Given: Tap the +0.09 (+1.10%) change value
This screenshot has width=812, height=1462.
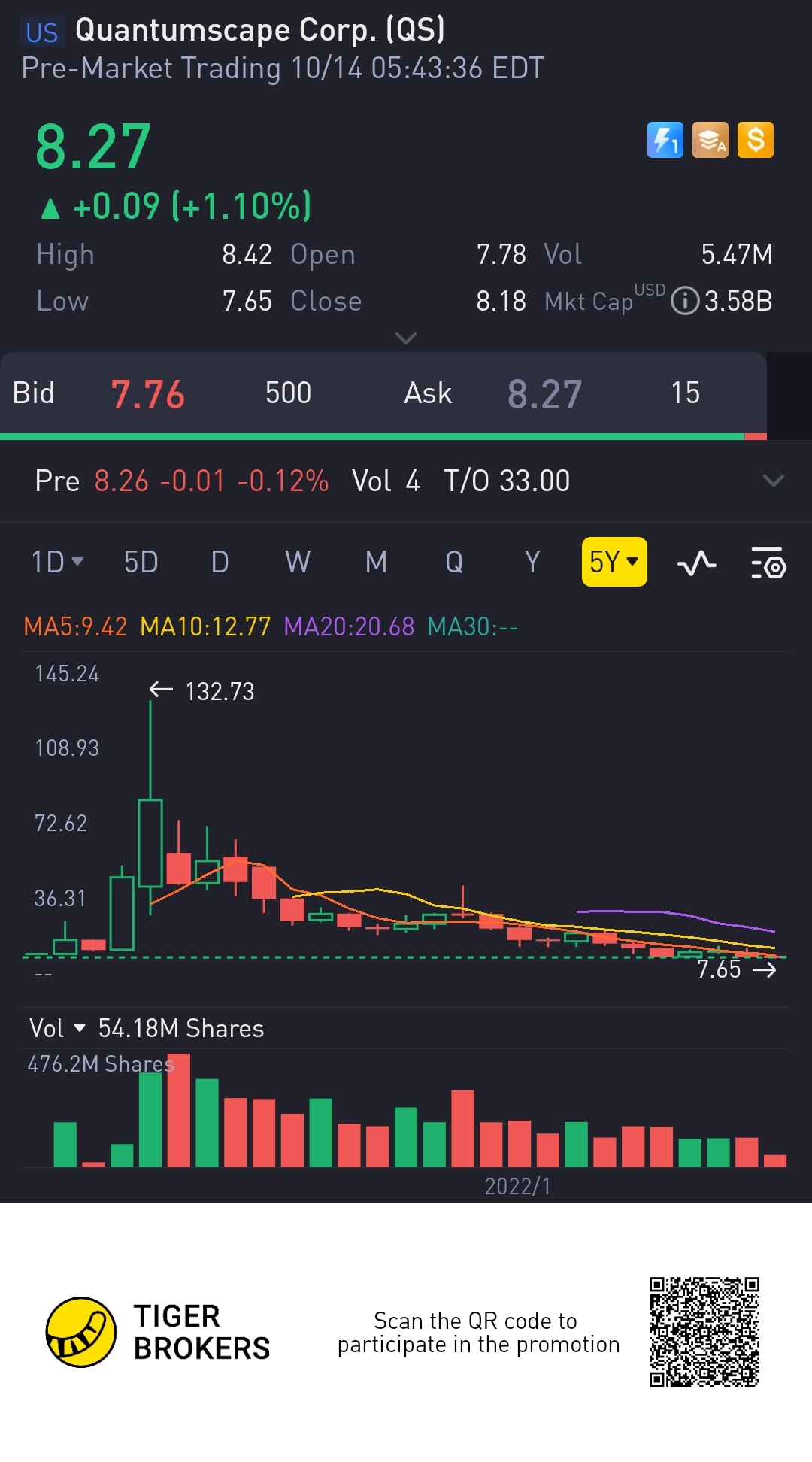Looking at the screenshot, I should [x=192, y=206].
